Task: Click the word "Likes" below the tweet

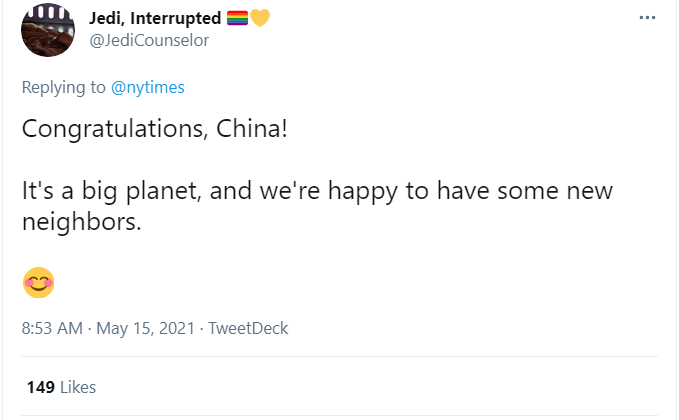Action: 78,387
